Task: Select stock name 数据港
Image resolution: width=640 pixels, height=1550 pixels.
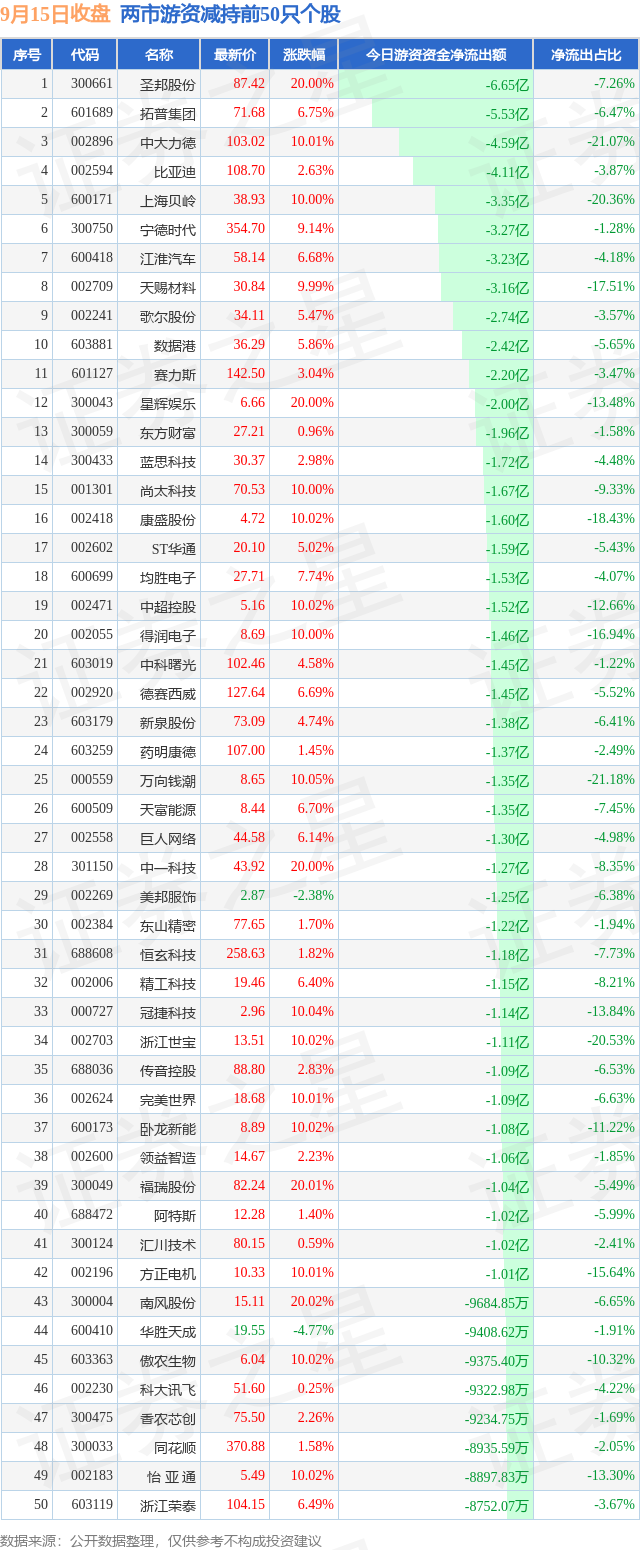Action: point(175,345)
